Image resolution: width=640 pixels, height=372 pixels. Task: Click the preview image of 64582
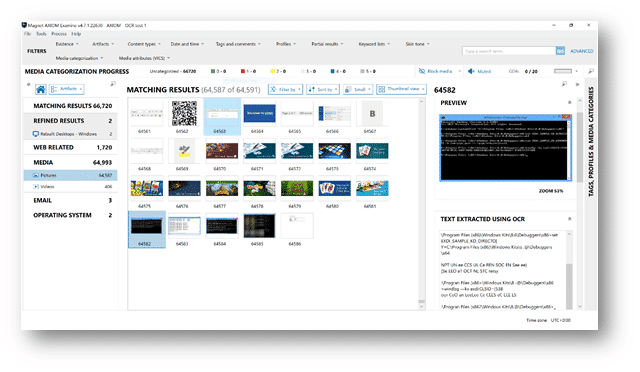[505, 148]
